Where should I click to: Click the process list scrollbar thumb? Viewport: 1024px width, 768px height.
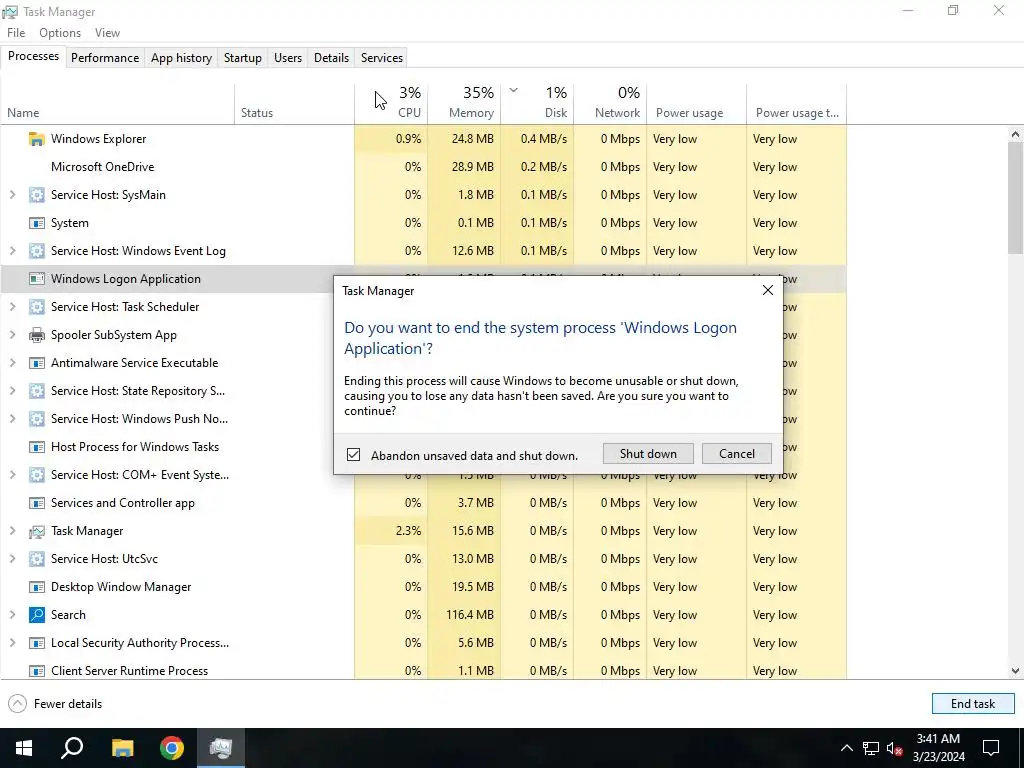tap(1015, 198)
